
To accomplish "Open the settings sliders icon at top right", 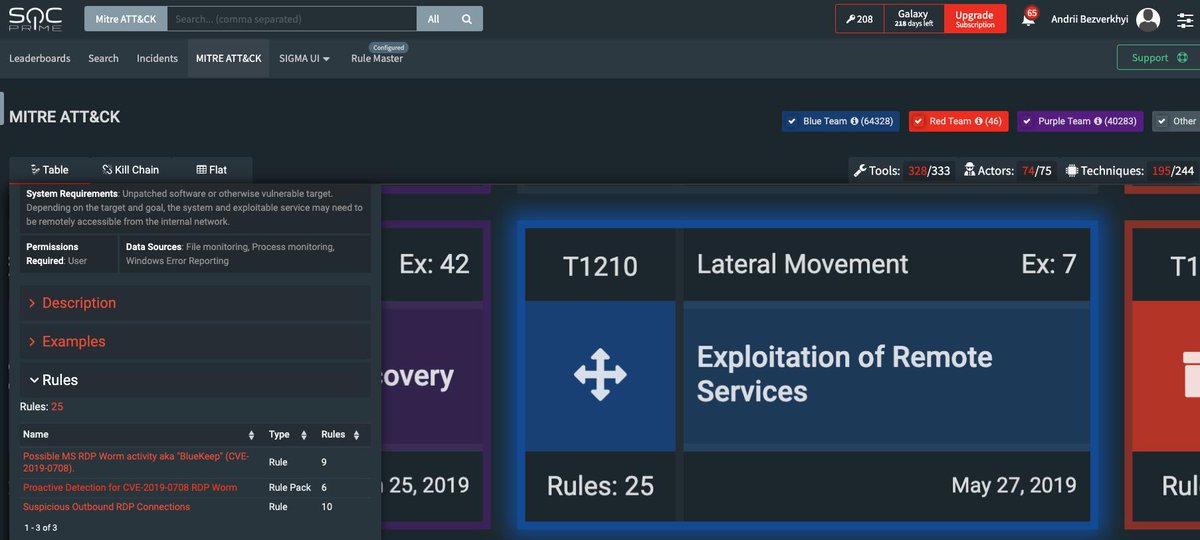I will [x=1185, y=19].
